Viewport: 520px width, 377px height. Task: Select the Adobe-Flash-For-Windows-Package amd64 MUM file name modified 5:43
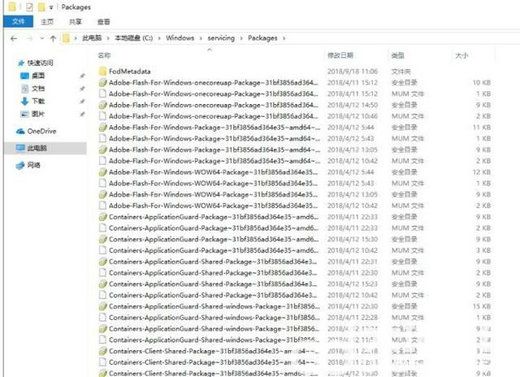click(214, 138)
